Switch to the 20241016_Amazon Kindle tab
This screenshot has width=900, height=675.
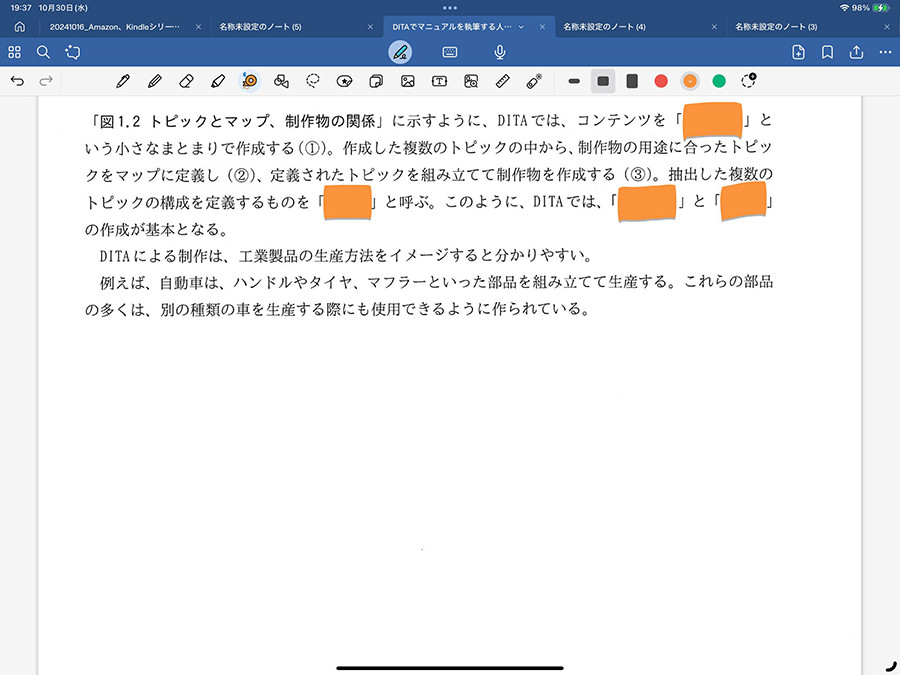click(114, 27)
